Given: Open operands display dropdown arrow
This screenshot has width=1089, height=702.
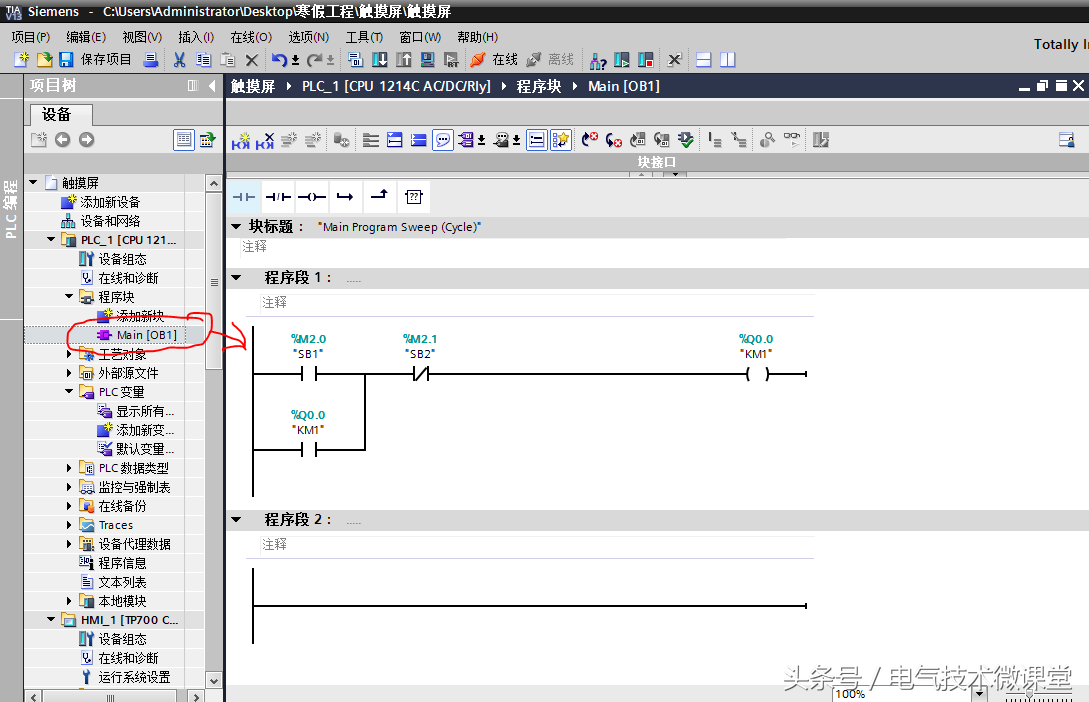Looking at the screenshot, I should tap(481, 141).
